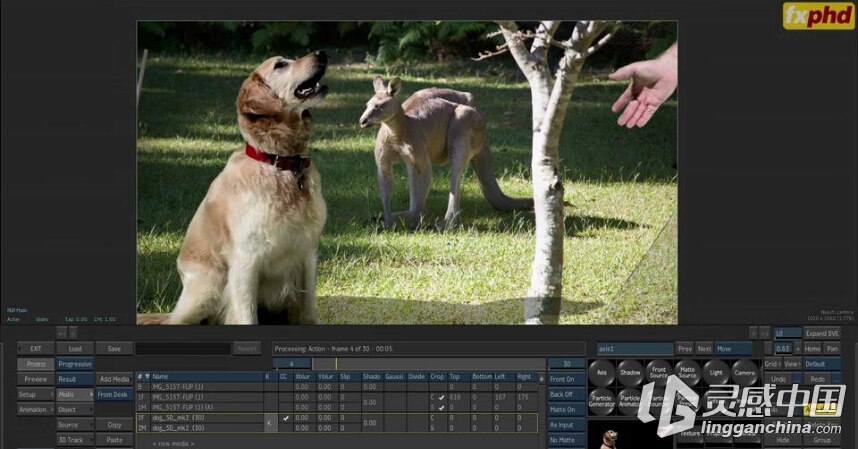Screen dimensions: 858x449
Task: Click the axis1 name field
Action: click(635, 348)
